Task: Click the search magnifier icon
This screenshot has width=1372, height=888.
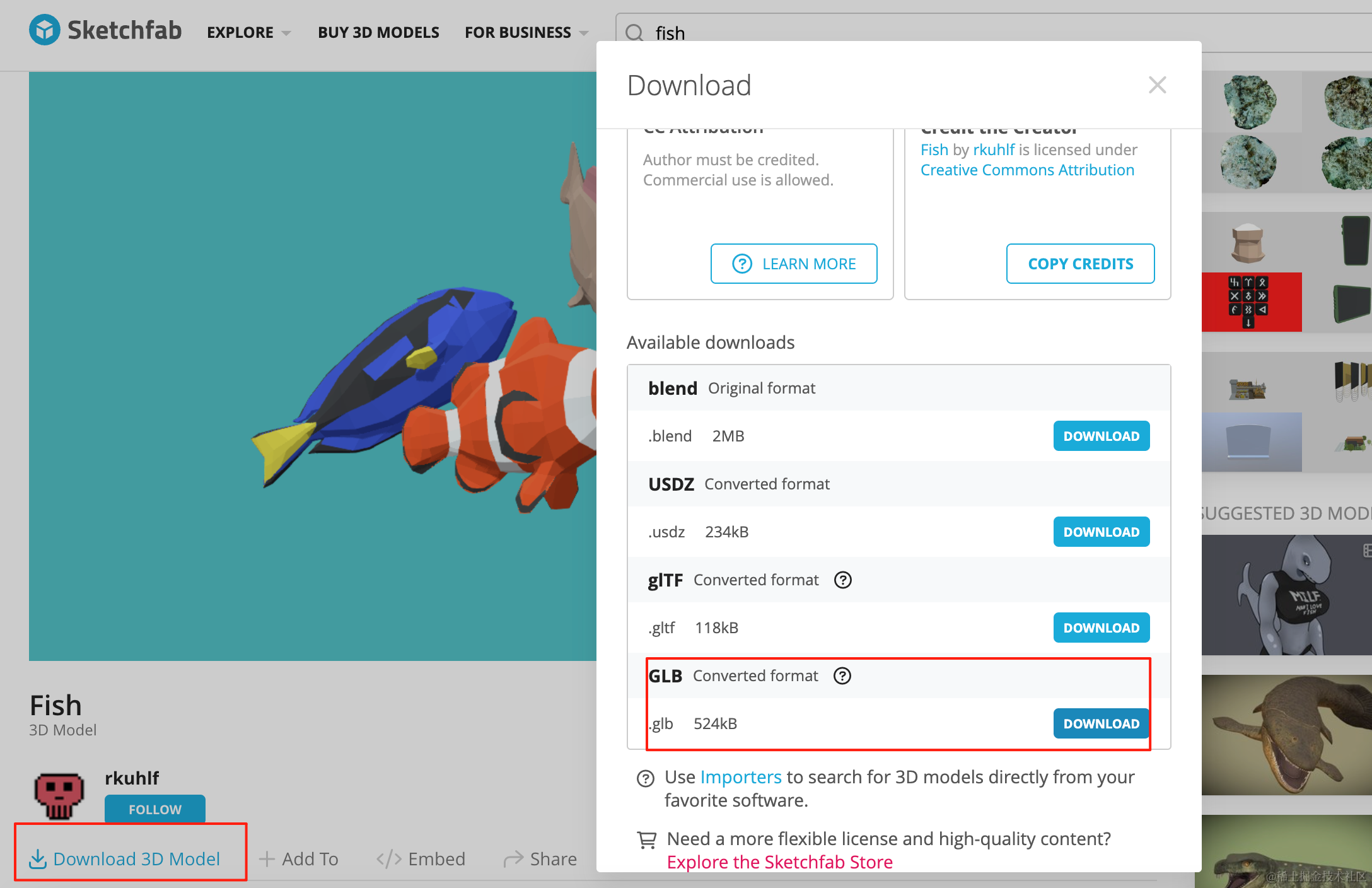Action: 634,33
